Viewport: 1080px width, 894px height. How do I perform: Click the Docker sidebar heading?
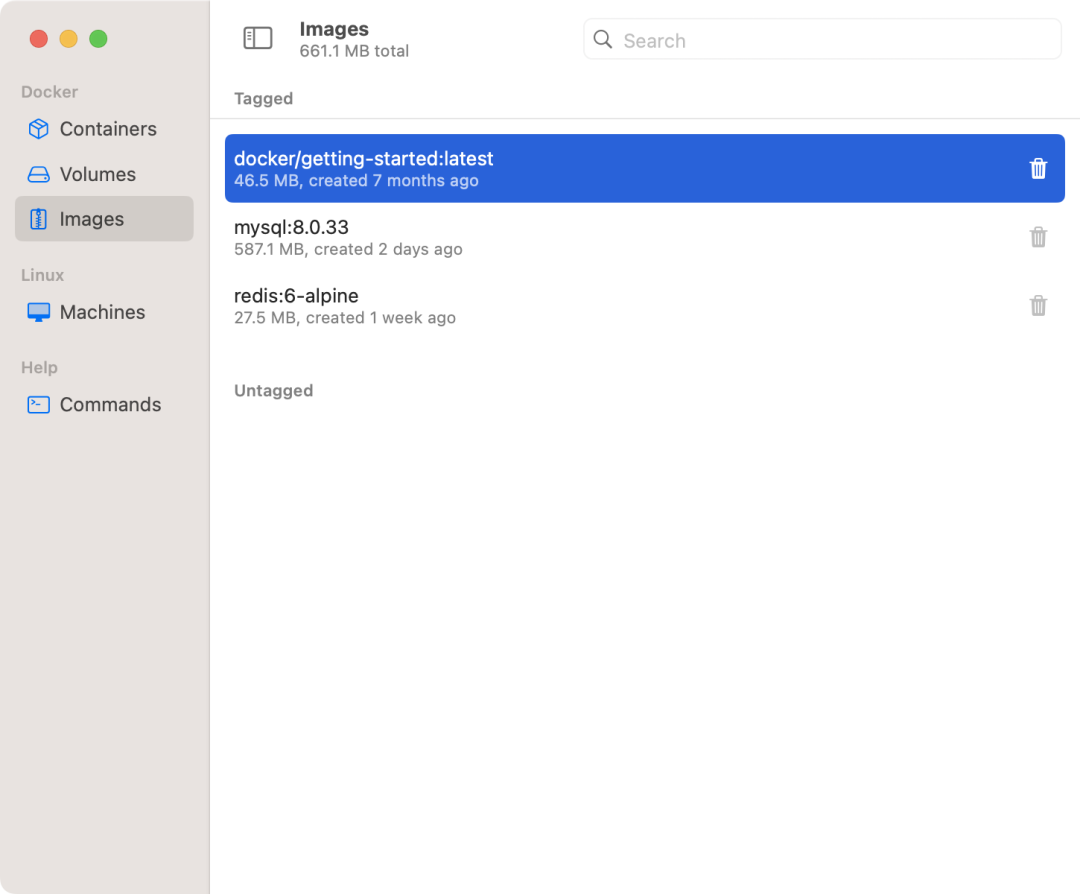click(50, 92)
